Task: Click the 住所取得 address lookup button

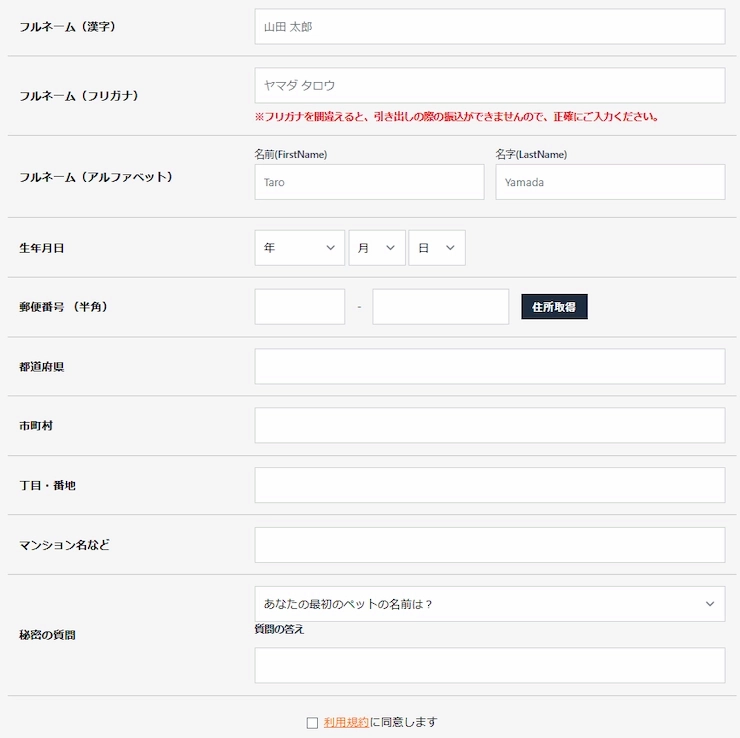Action: tap(555, 307)
